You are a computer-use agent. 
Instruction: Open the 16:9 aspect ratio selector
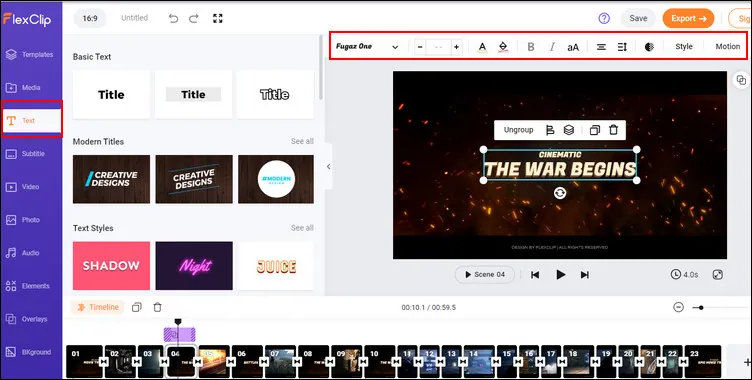pos(90,18)
